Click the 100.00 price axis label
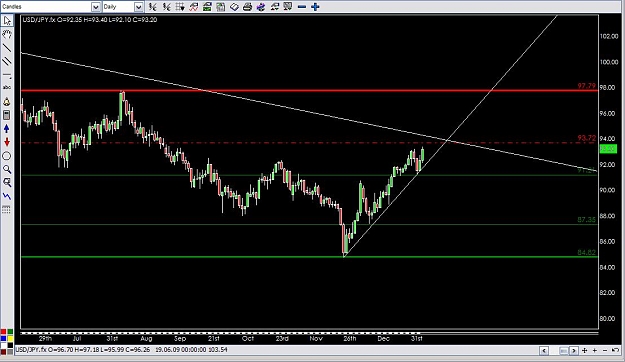Screen dimensions: 625x362 (x=609, y=62)
